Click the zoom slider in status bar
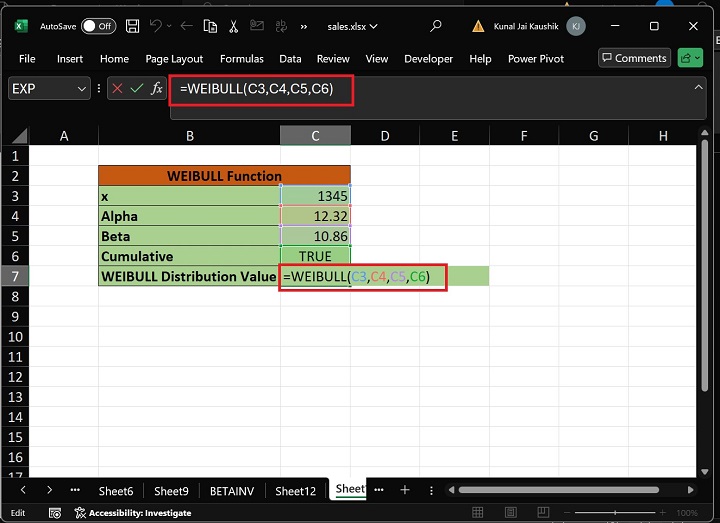720x523 pixels. click(x=615, y=512)
